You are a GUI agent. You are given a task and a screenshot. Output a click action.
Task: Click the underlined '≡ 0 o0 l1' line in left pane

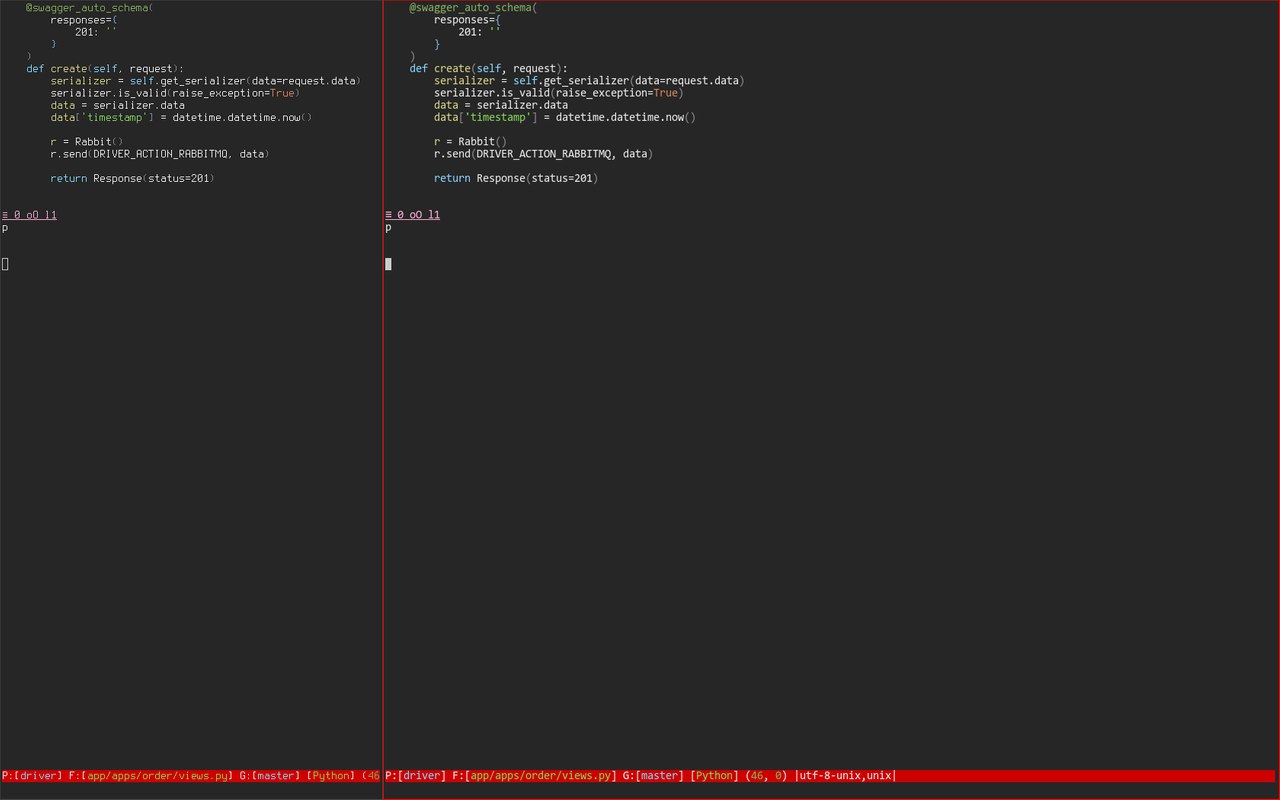(x=29, y=215)
